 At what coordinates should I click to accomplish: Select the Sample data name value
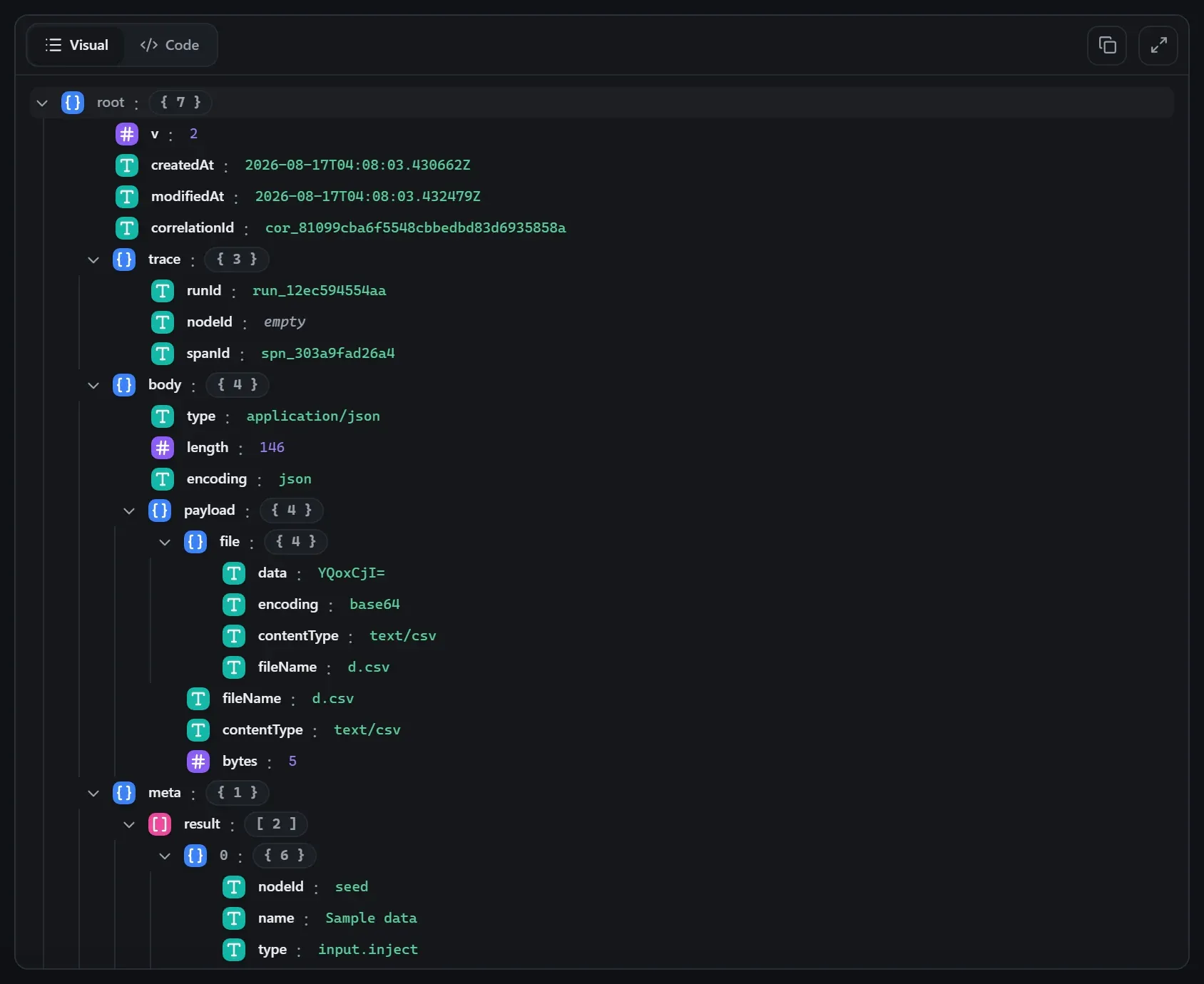click(371, 918)
